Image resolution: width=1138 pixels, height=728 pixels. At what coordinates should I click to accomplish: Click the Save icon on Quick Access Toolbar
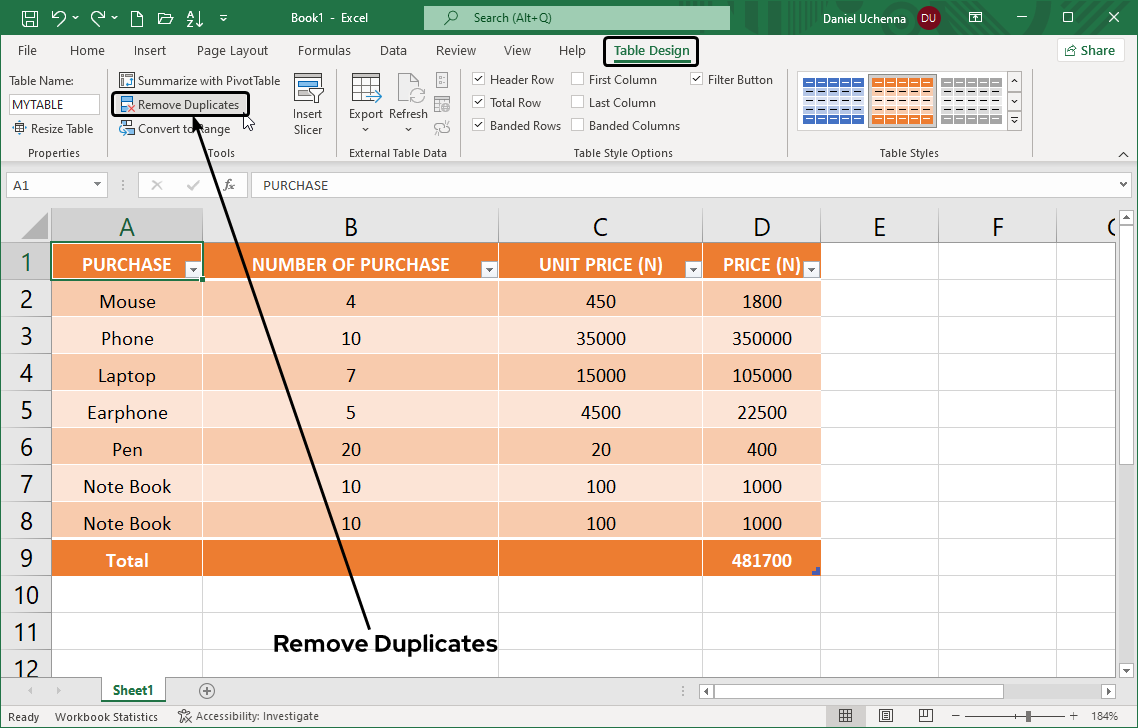pos(29,16)
